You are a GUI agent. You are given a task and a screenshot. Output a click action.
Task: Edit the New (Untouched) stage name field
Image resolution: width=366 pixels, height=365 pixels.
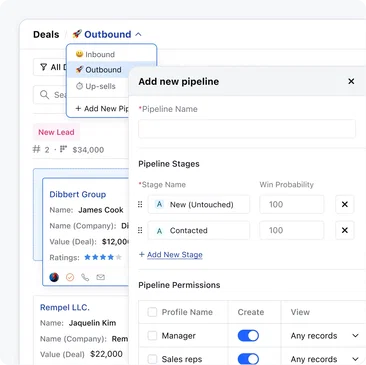pyautogui.click(x=199, y=204)
